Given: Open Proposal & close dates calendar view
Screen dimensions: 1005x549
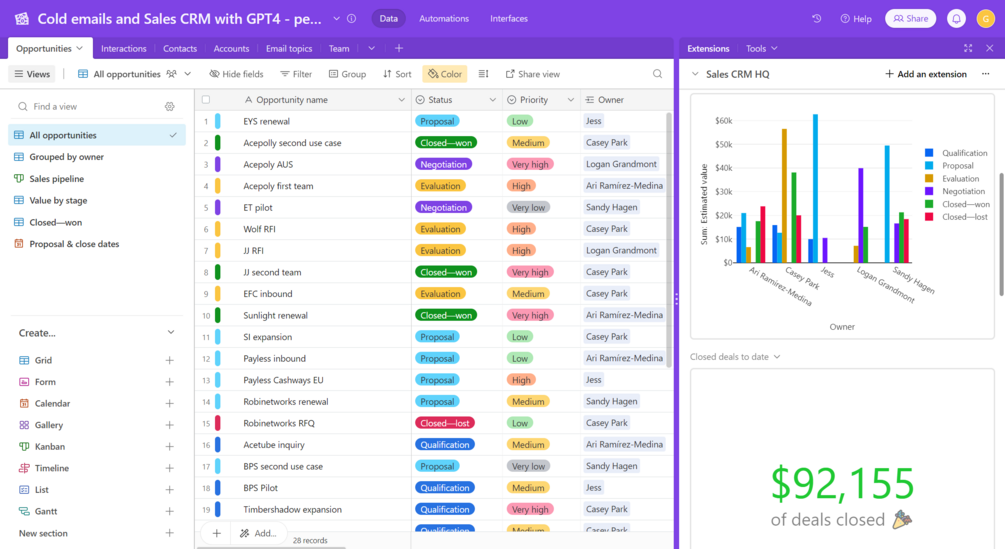Looking at the screenshot, I should pyautogui.click(x=74, y=244).
